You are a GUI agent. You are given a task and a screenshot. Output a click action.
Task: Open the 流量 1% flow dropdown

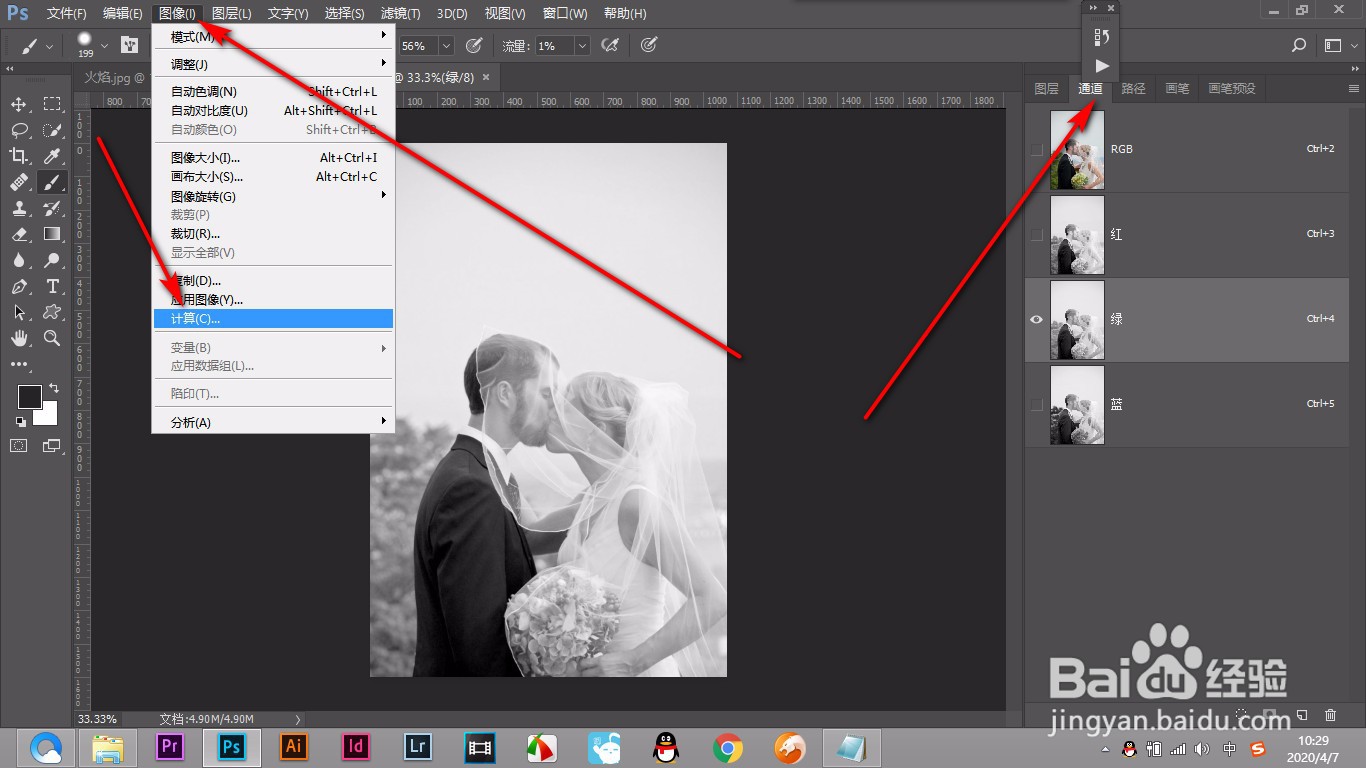tap(581, 46)
